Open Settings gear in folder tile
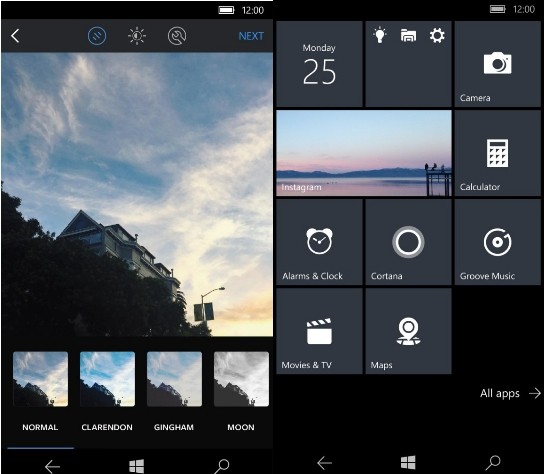 (x=437, y=35)
